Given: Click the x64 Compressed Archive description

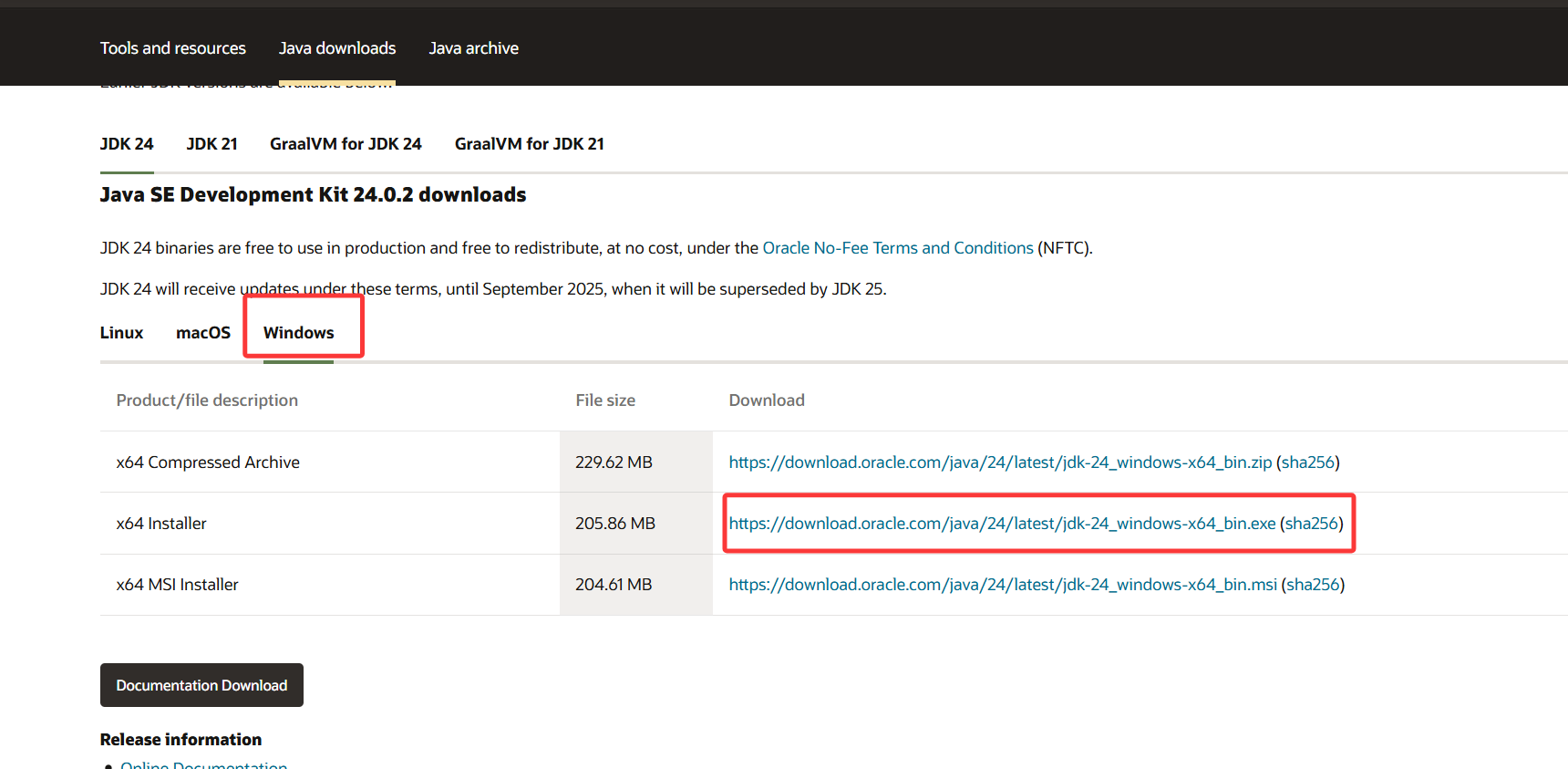Looking at the screenshot, I should tap(208, 462).
